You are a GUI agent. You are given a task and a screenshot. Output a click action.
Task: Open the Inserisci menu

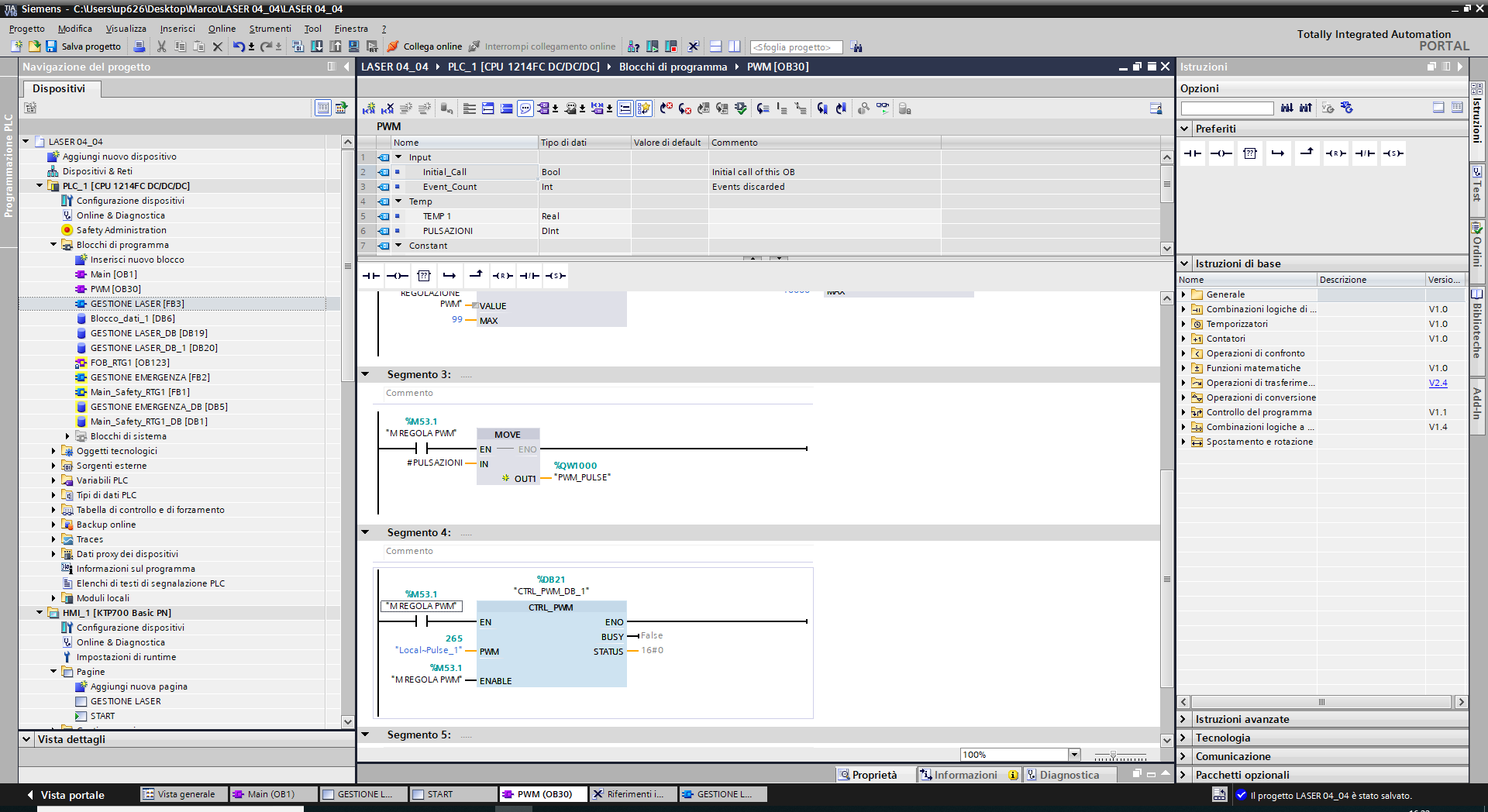click(177, 29)
